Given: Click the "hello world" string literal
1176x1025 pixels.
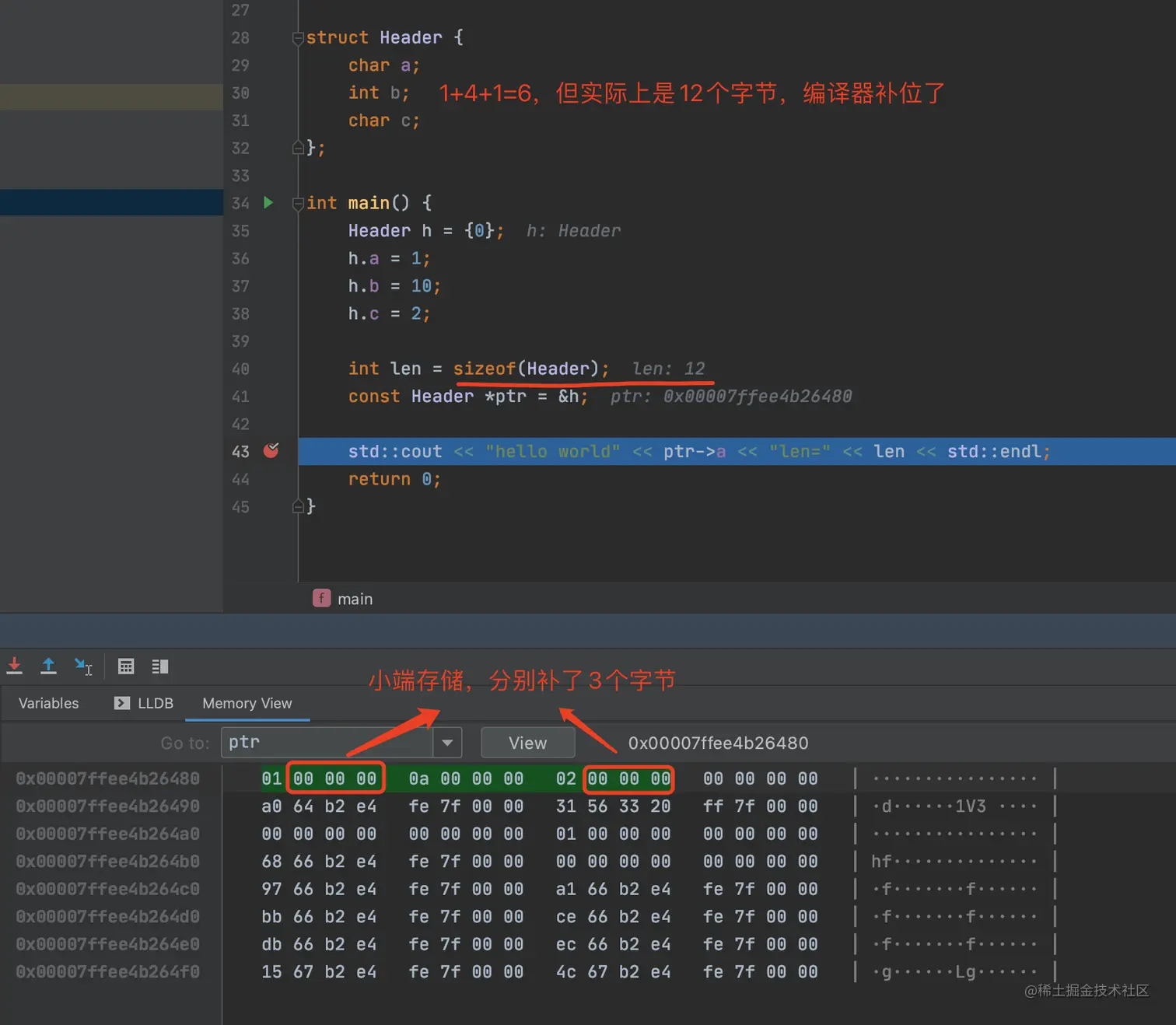Looking at the screenshot, I should click(553, 452).
